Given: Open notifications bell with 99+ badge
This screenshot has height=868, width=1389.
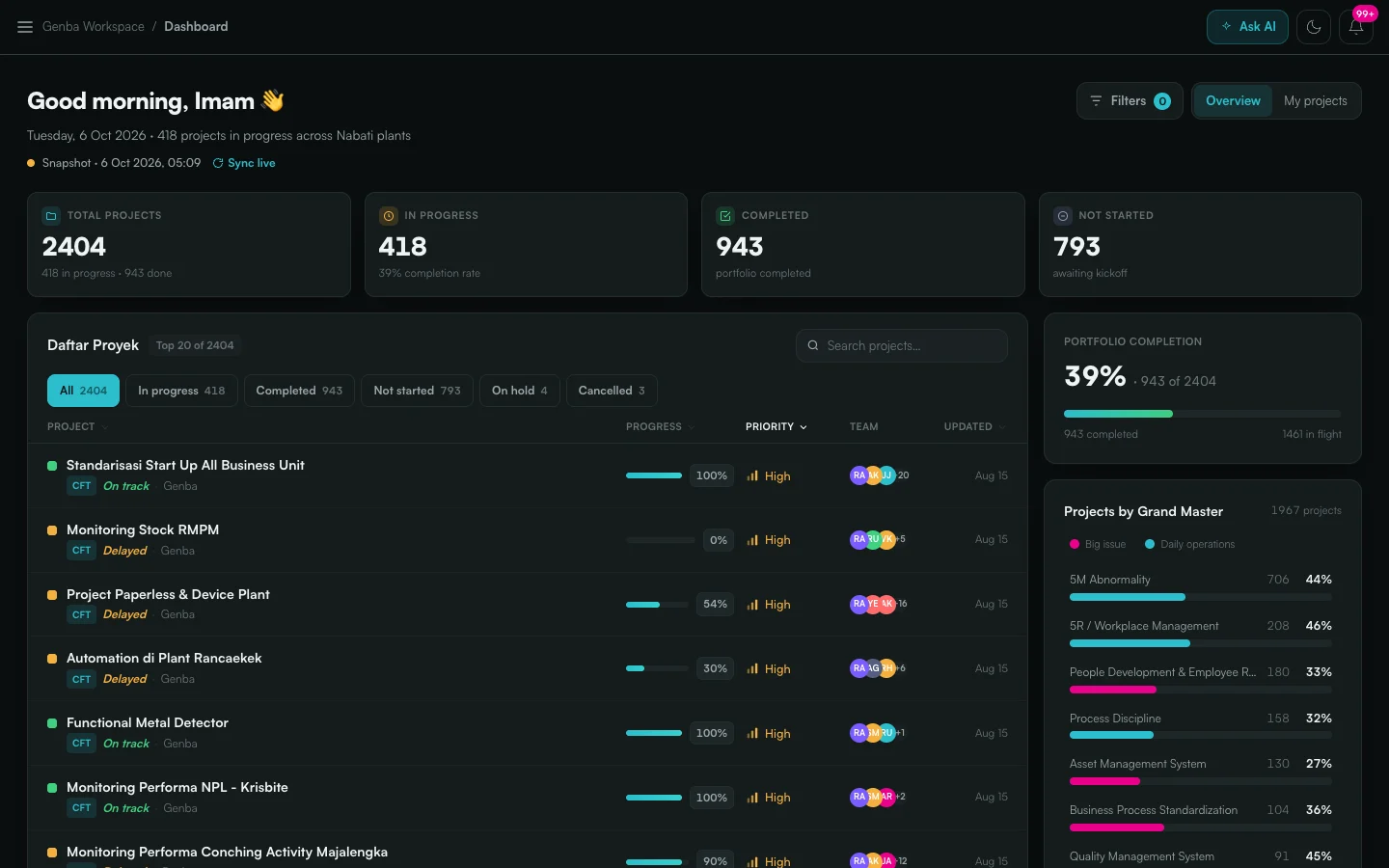Looking at the screenshot, I should pos(1355,27).
